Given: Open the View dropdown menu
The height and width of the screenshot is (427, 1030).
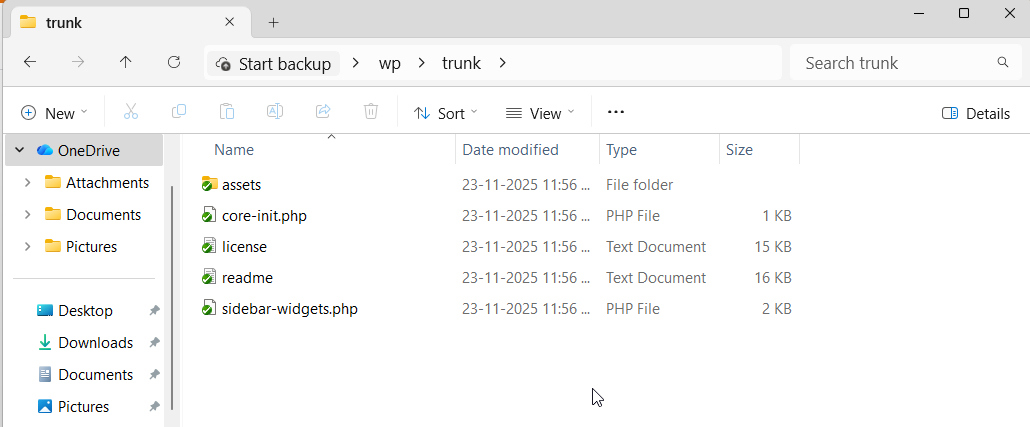Looking at the screenshot, I should click(540, 113).
